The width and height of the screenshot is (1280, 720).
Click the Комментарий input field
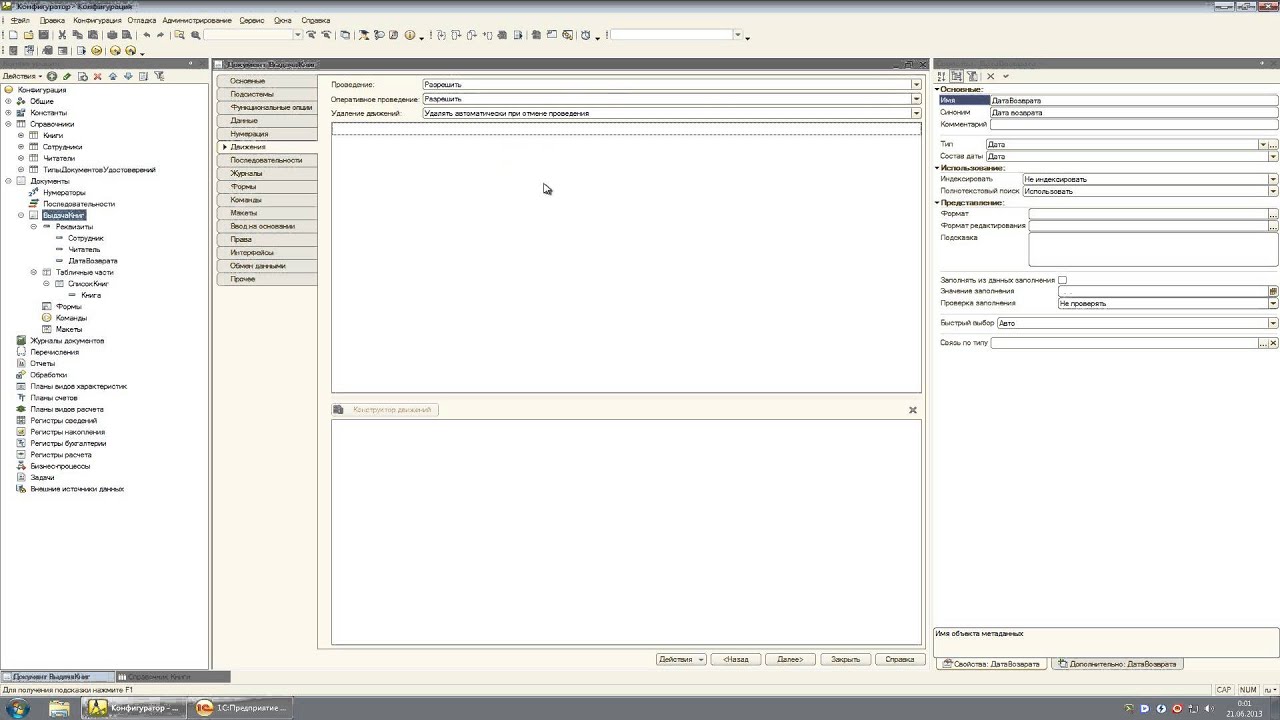(x=1134, y=124)
